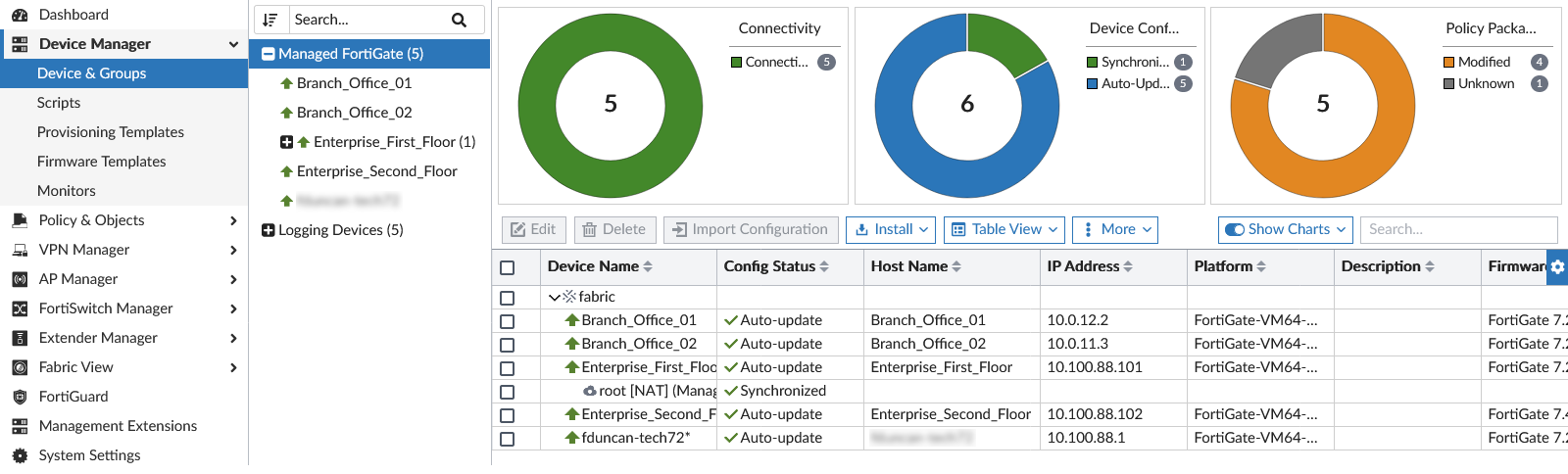Screen dimensions: 1568x474
Task: Click the sort order icon beside the tree search
Action: click(x=270, y=20)
